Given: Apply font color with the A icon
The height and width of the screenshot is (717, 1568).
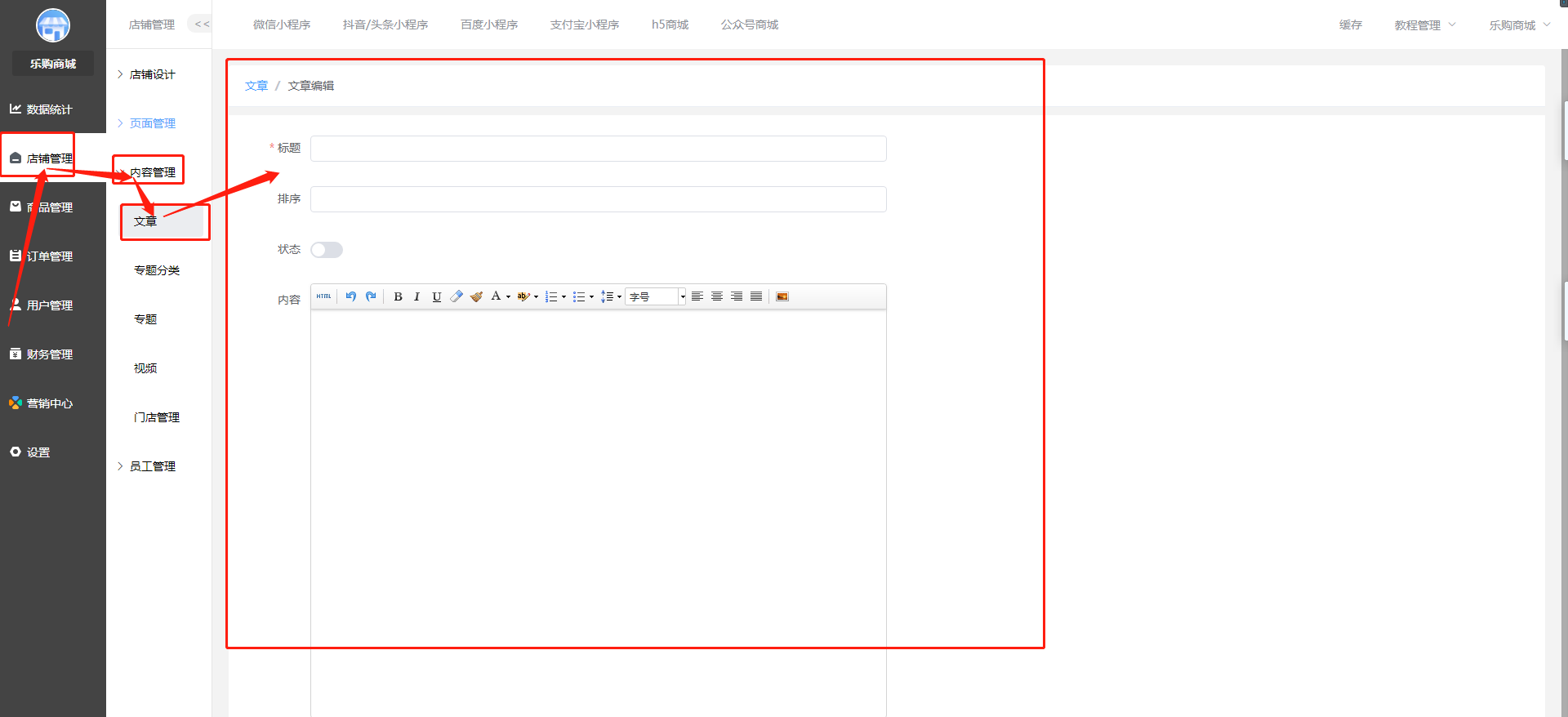Looking at the screenshot, I should pyautogui.click(x=496, y=296).
